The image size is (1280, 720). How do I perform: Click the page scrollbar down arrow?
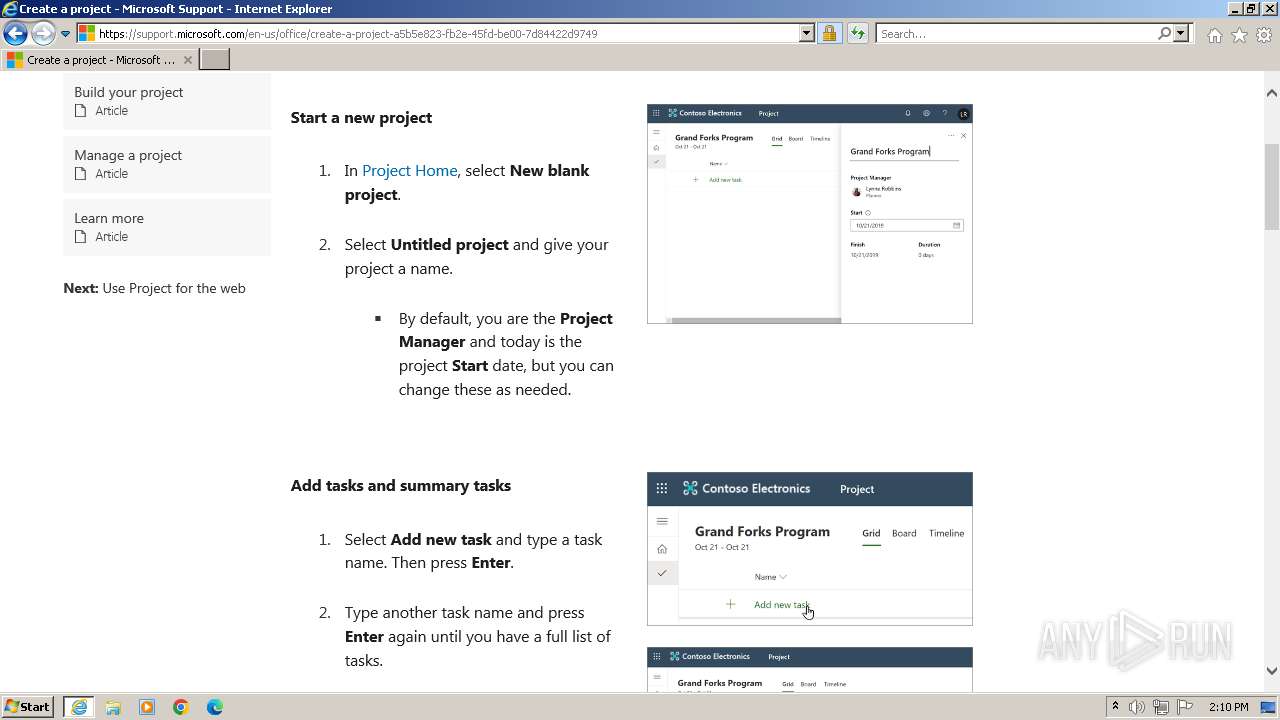coord(1272,671)
